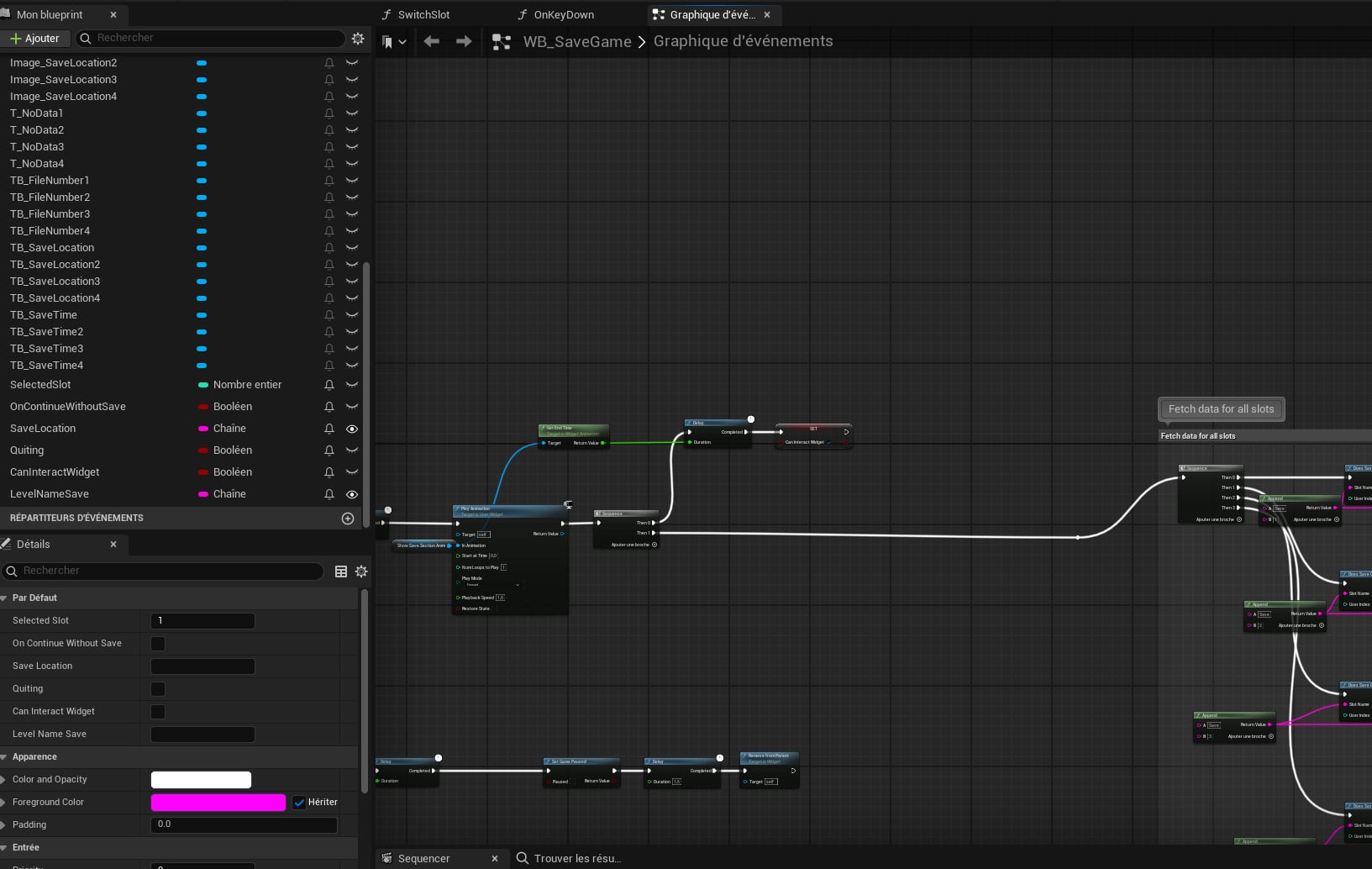Screen dimensions: 1372x869
Task: Open the magenta Foreground Color swatch
Action: pos(218,803)
